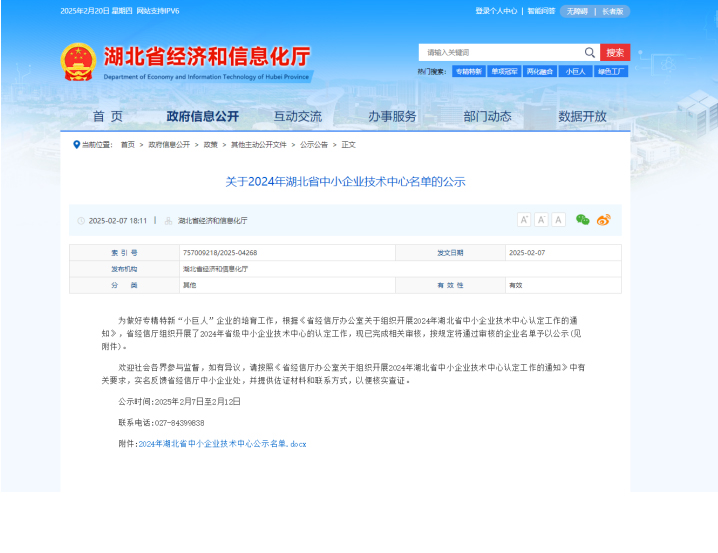This screenshot has height=553, width=718.
Task: Click 公示公告 in the breadcrumb
Action: point(314,144)
